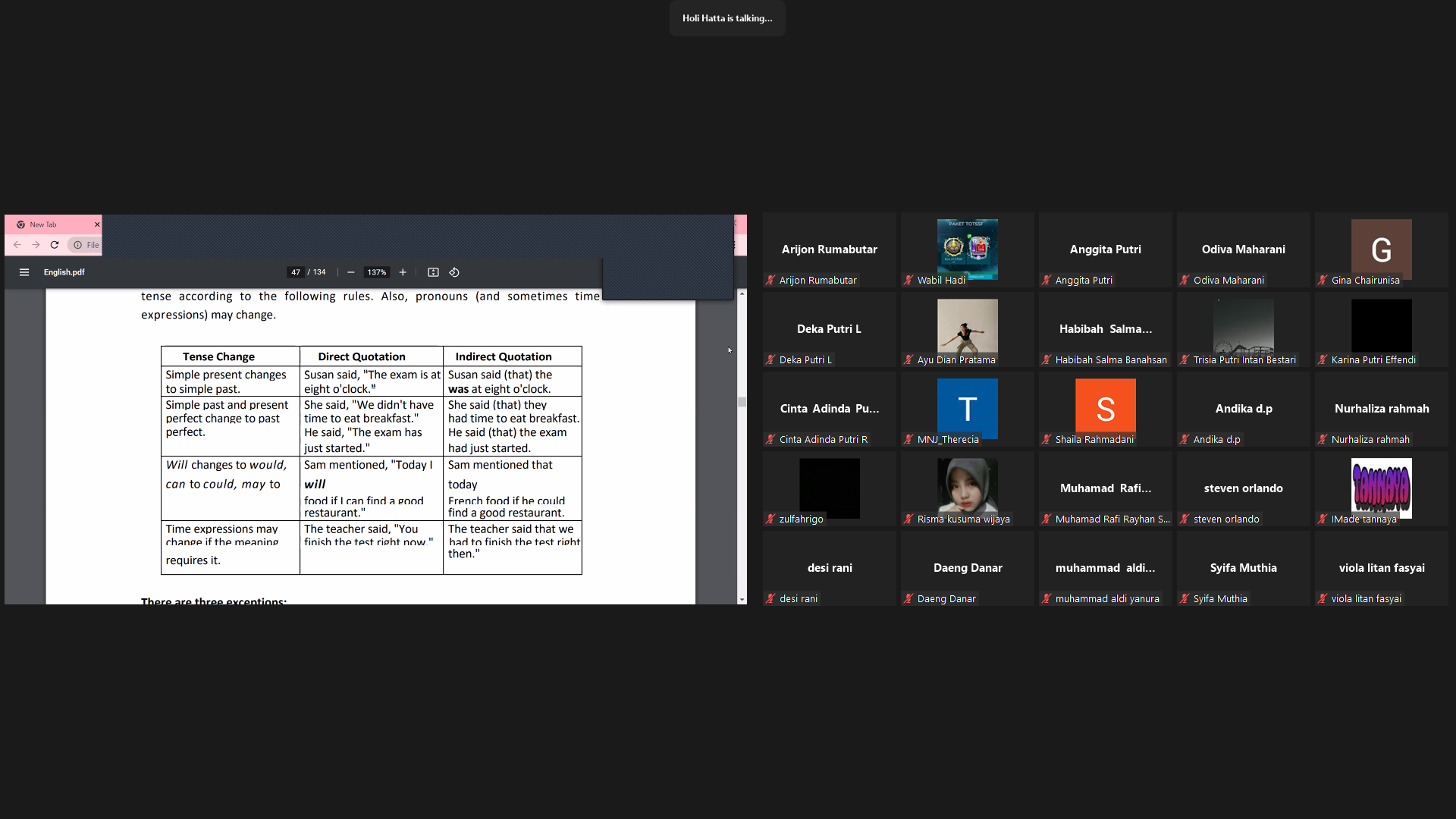Screen dimensions: 1456x819
Task: Click Cinta Adinda Putri R's muted mic icon
Action: 770,439
